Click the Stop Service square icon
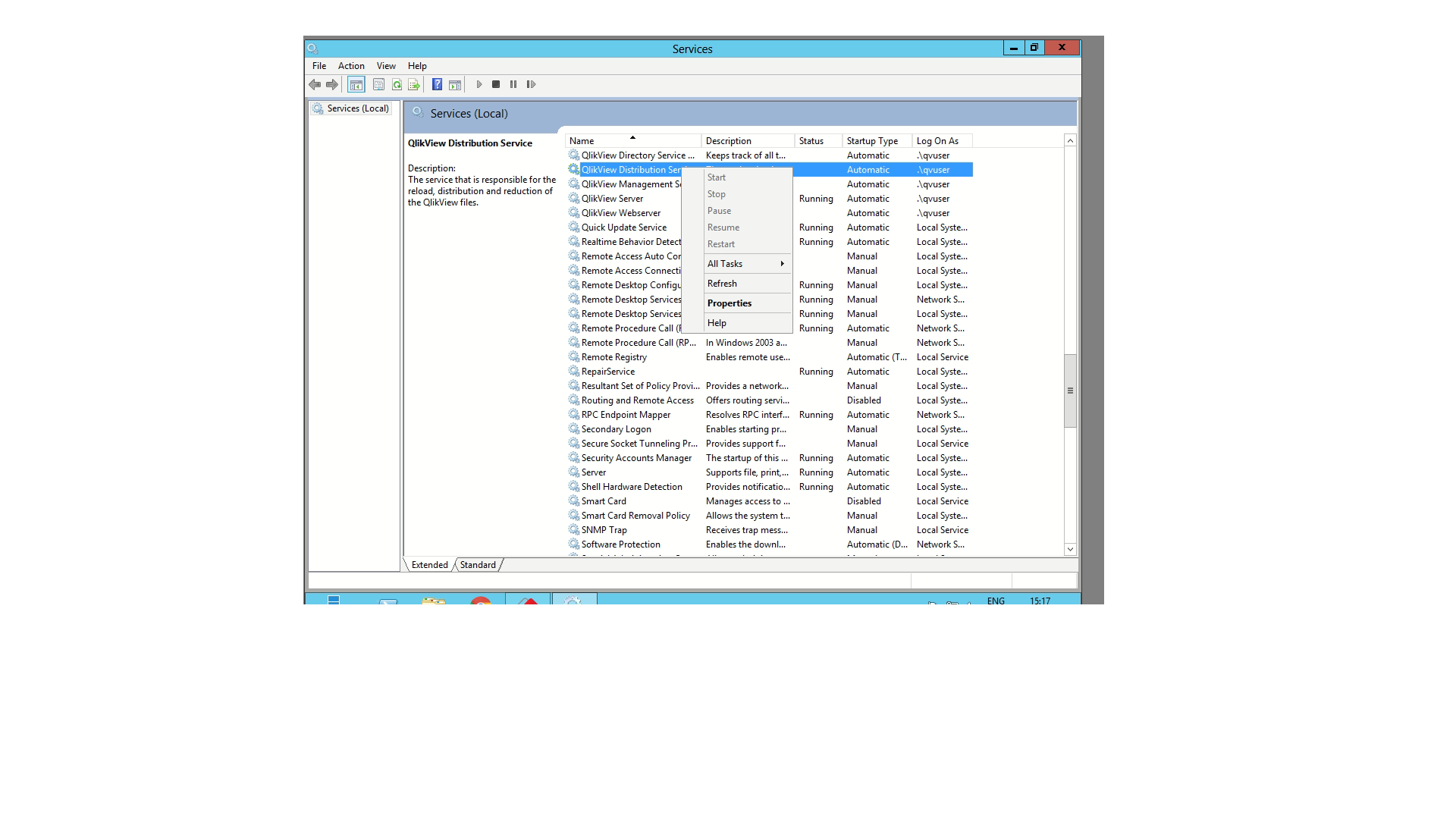Image resolution: width=1456 pixels, height=819 pixels. pyautogui.click(x=496, y=85)
